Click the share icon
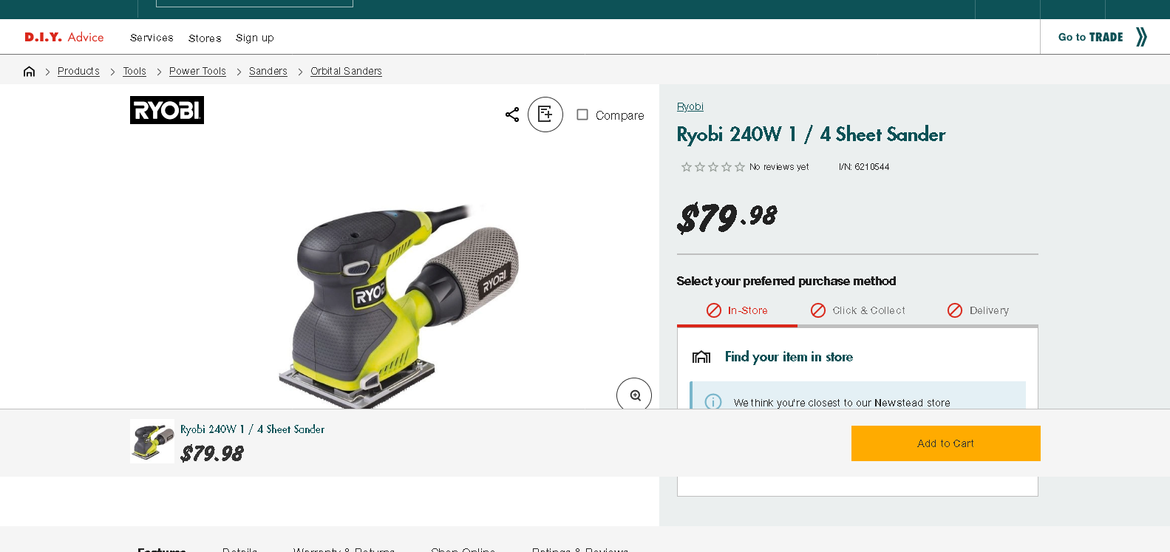Viewport: 1170px width, 552px height. point(512,115)
